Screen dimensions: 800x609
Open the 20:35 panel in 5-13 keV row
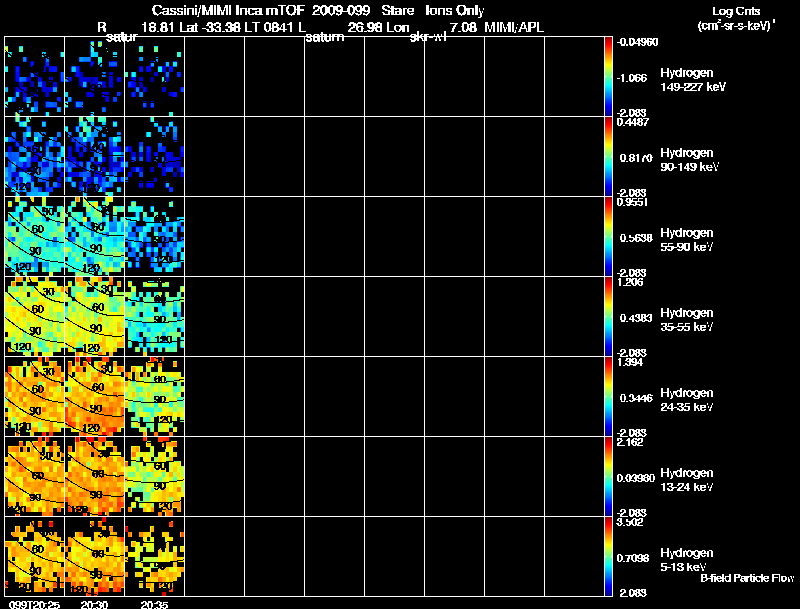pos(154,556)
